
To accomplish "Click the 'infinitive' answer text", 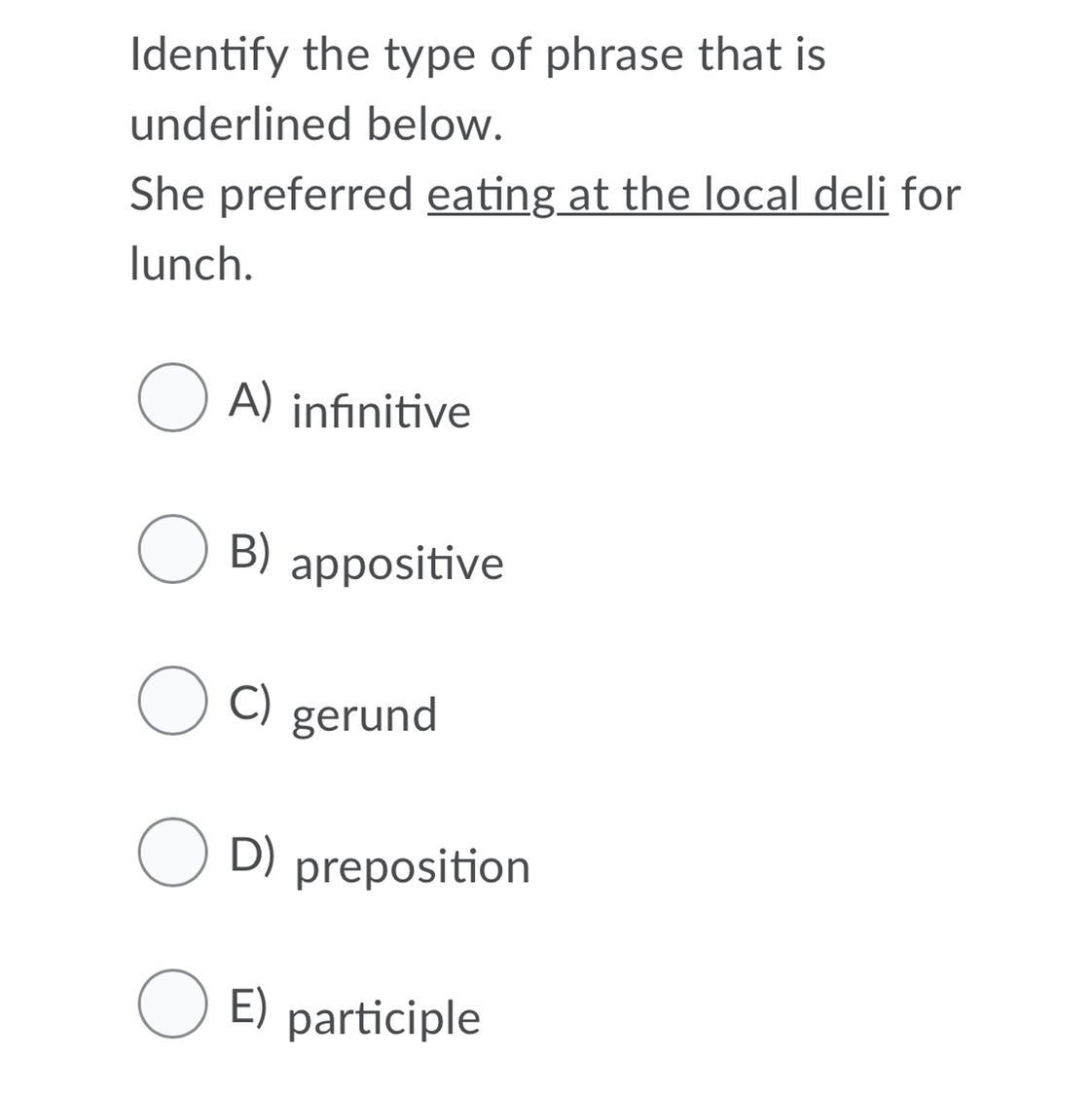I will [x=382, y=411].
